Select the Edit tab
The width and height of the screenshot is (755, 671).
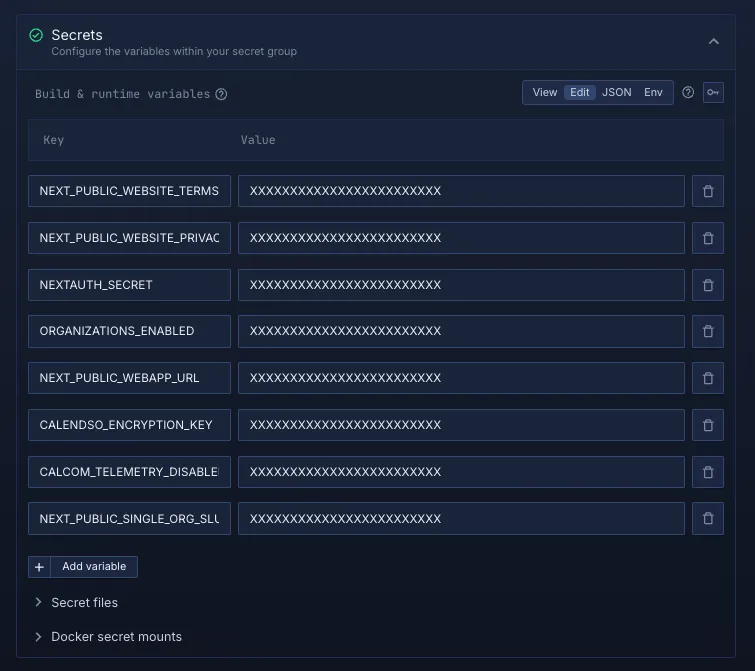[580, 92]
